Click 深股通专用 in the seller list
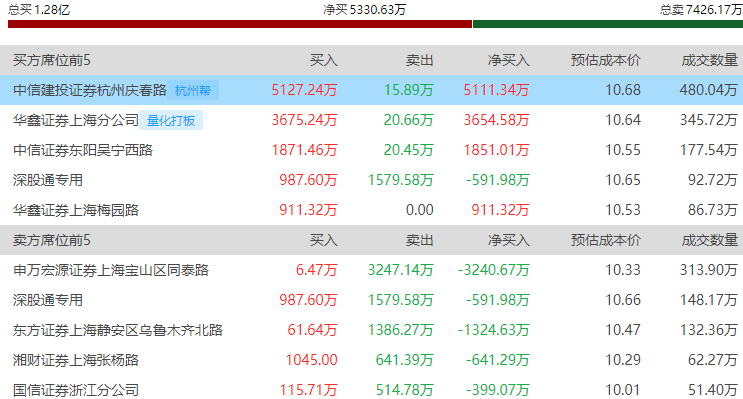743x399 pixels. pos(48,300)
